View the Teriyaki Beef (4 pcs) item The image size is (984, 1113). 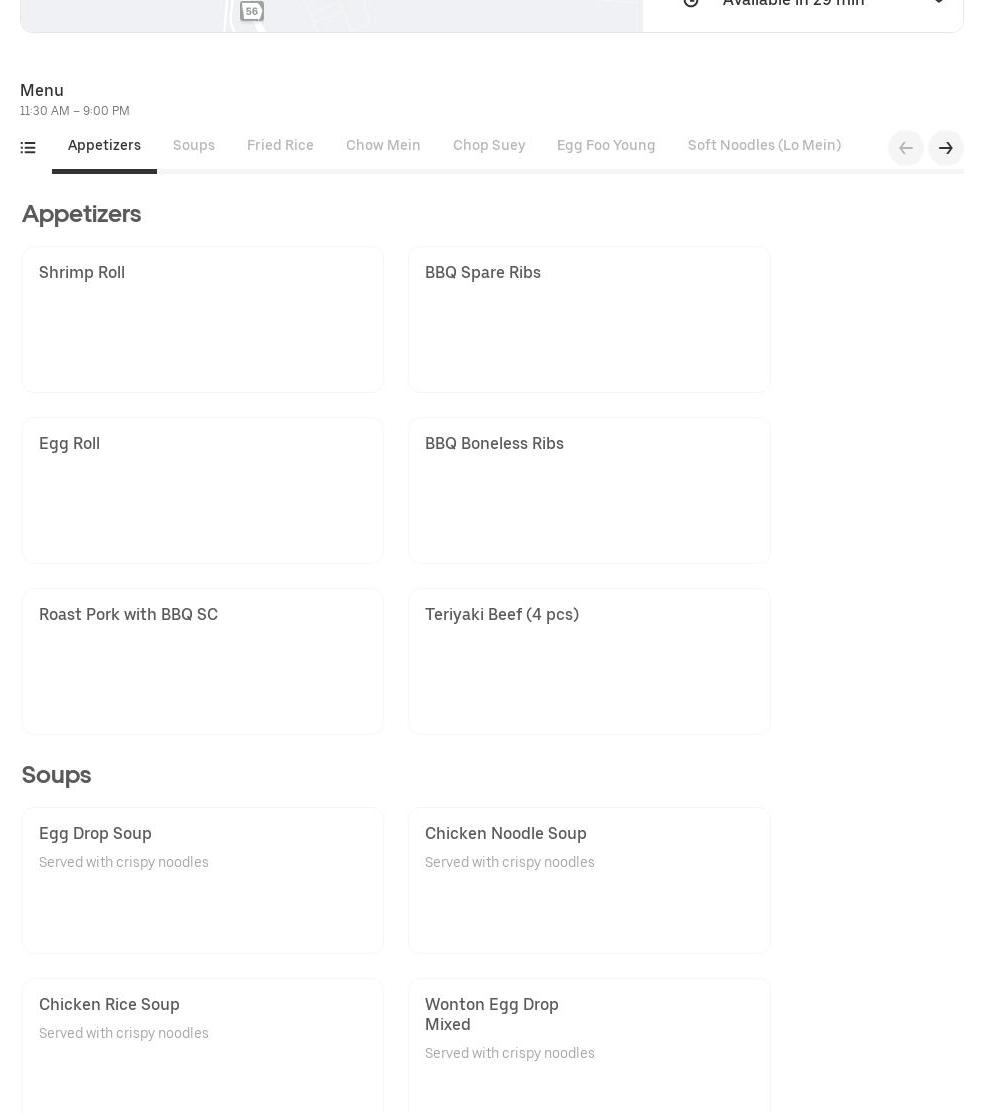589,661
